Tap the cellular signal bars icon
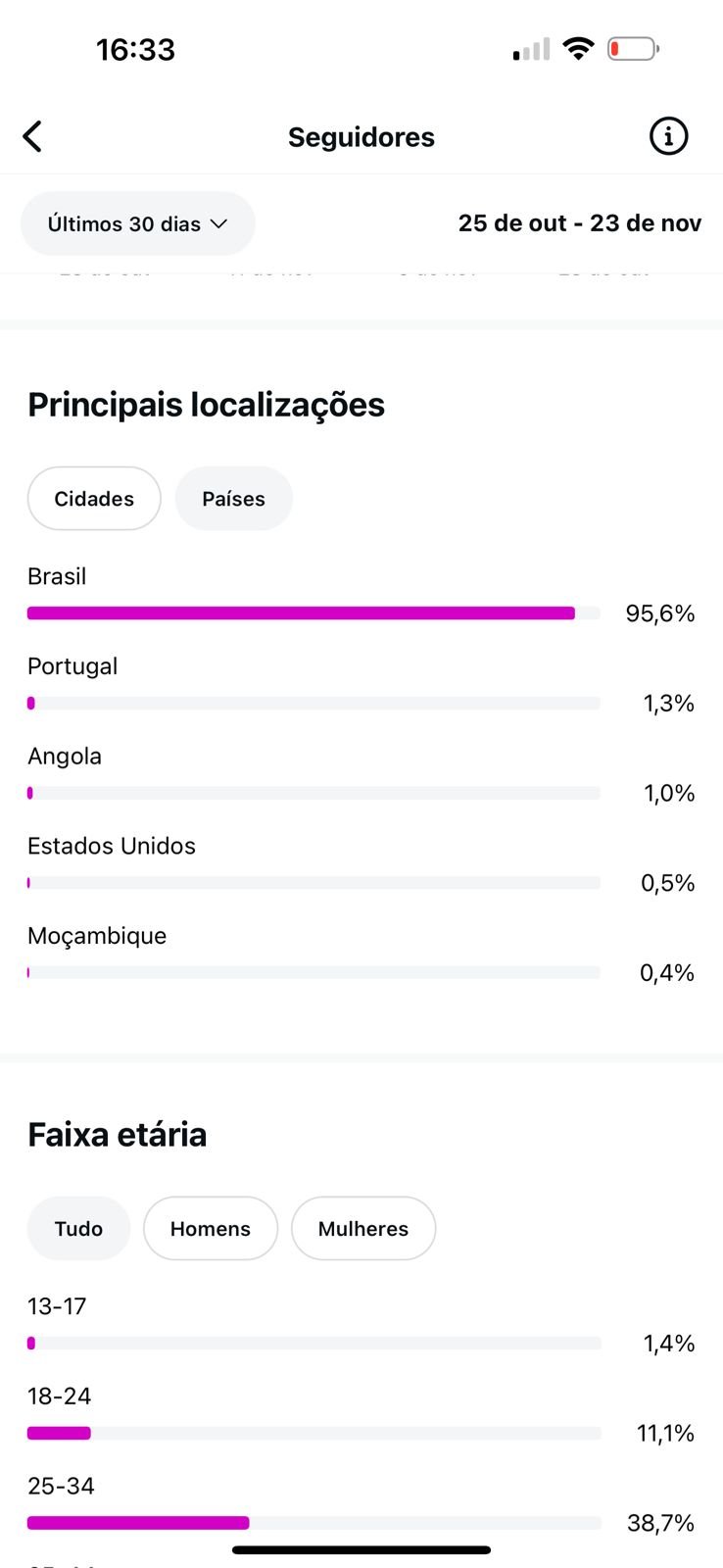 (x=531, y=49)
